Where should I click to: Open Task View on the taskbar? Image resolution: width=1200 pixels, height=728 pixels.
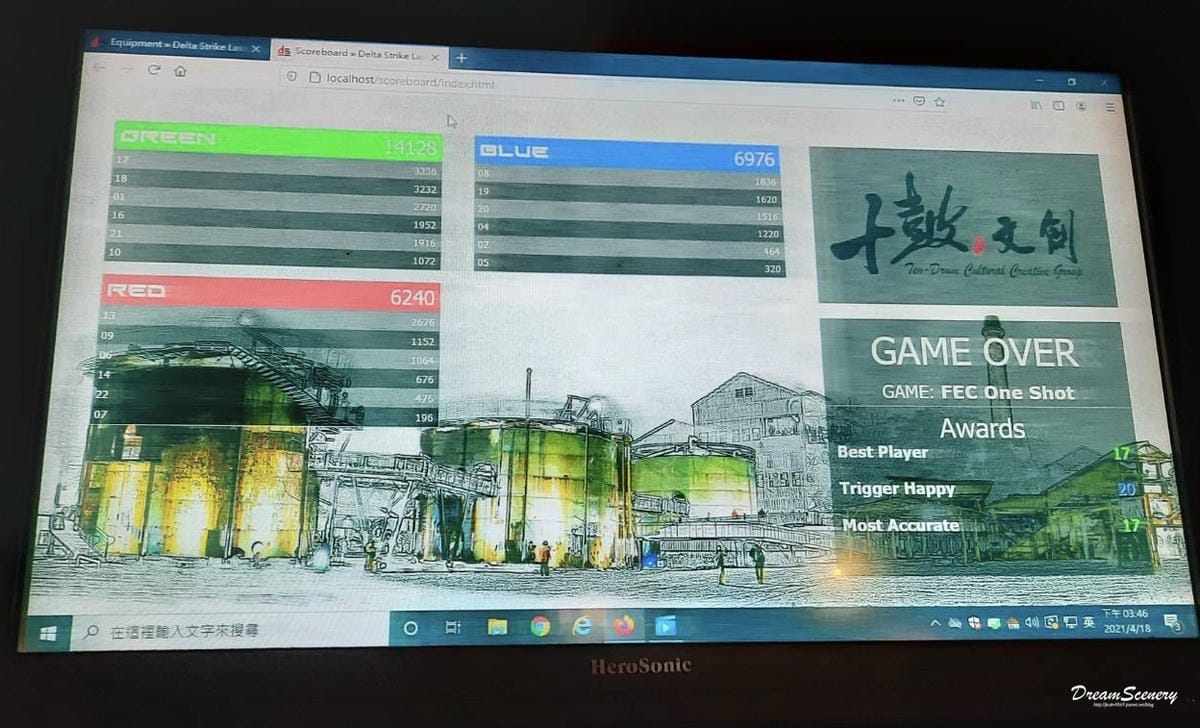[x=452, y=627]
